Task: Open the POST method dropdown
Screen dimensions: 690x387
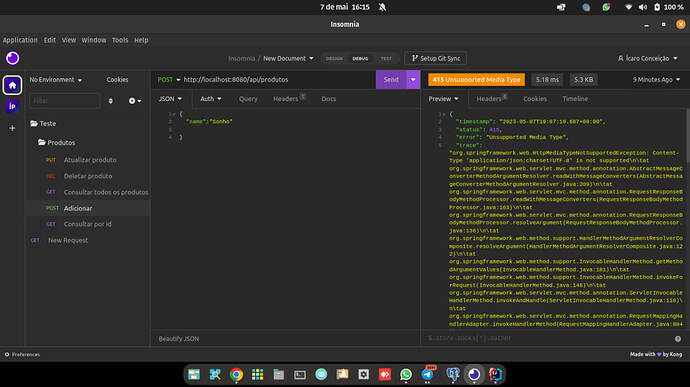Action: click(x=169, y=80)
